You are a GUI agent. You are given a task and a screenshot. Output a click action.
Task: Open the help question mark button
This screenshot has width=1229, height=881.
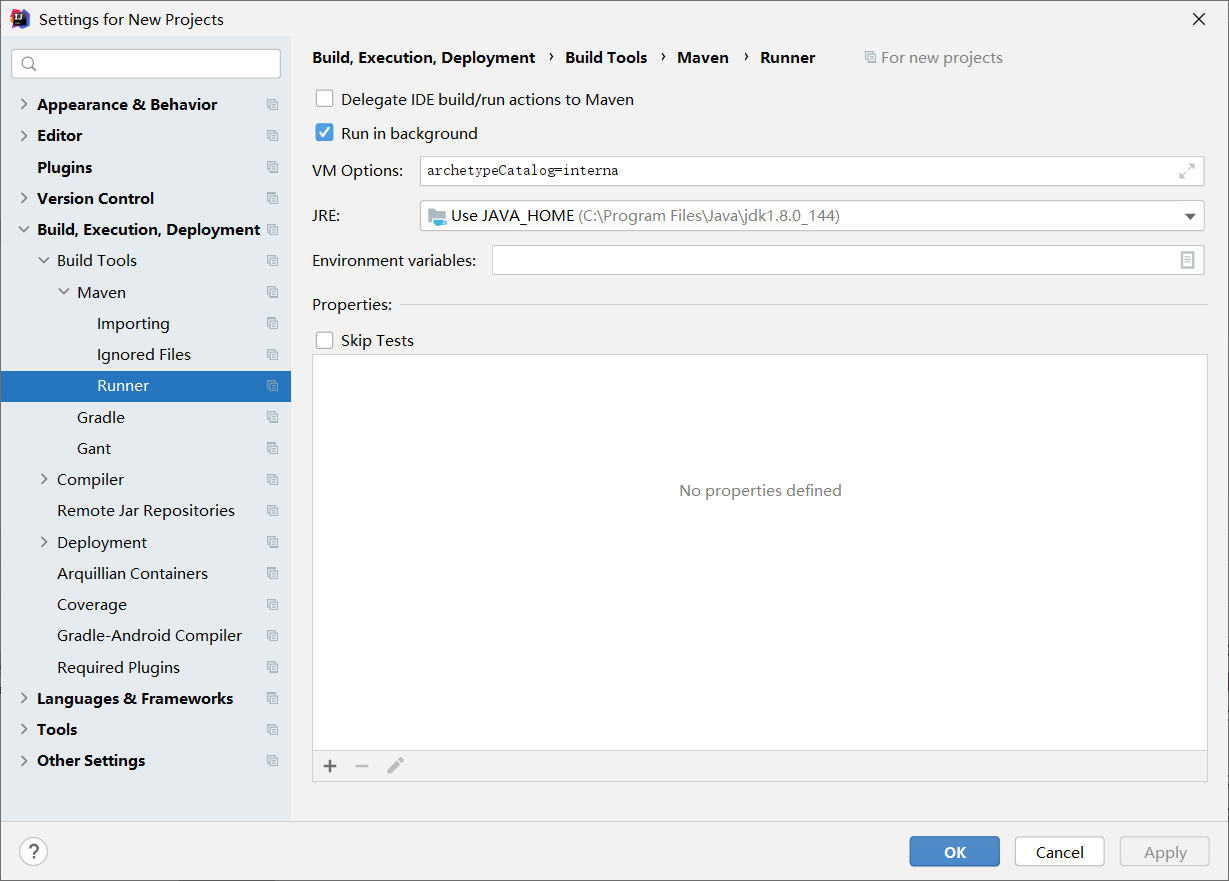(x=33, y=851)
